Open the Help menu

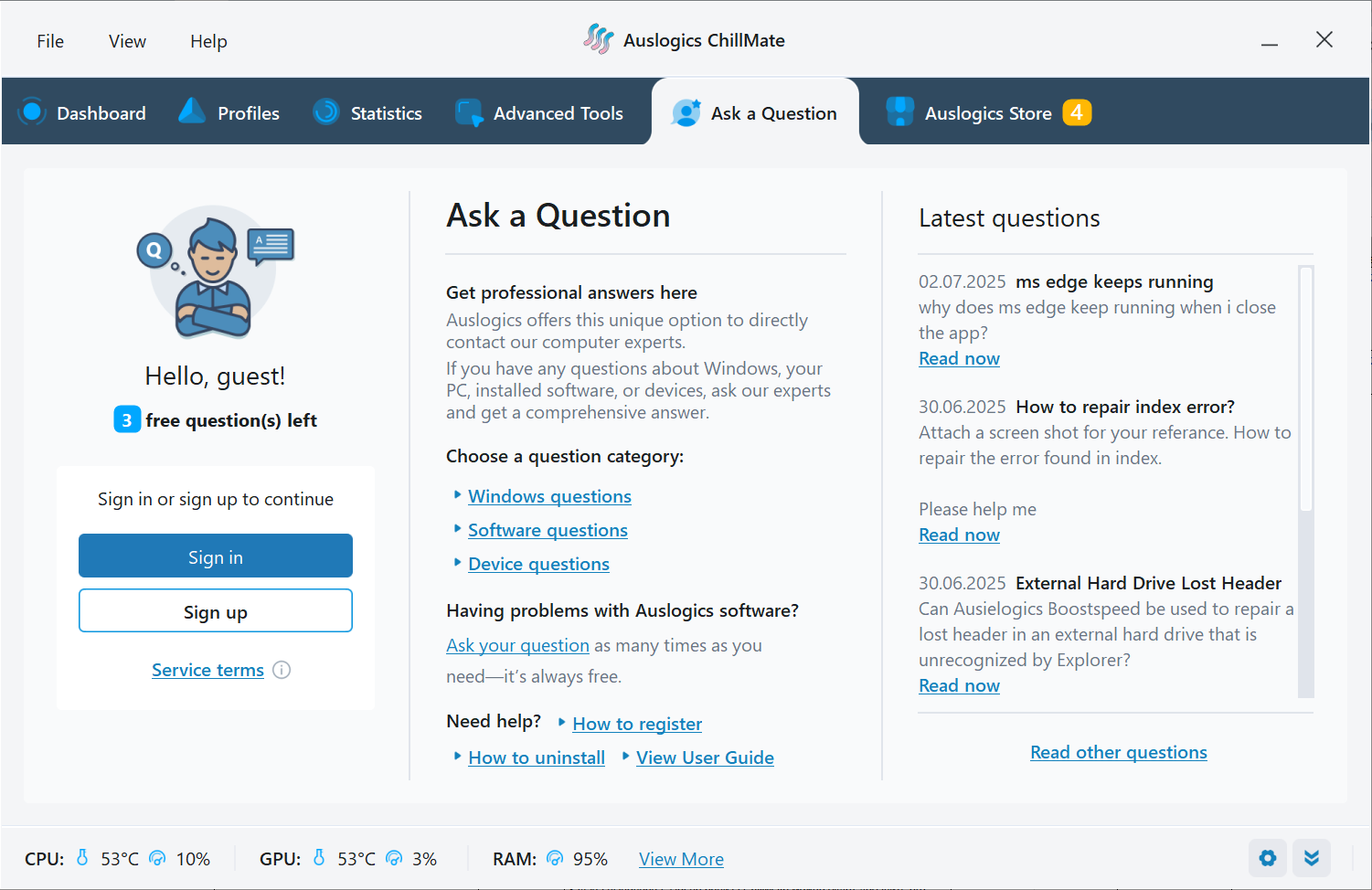pos(208,41)
